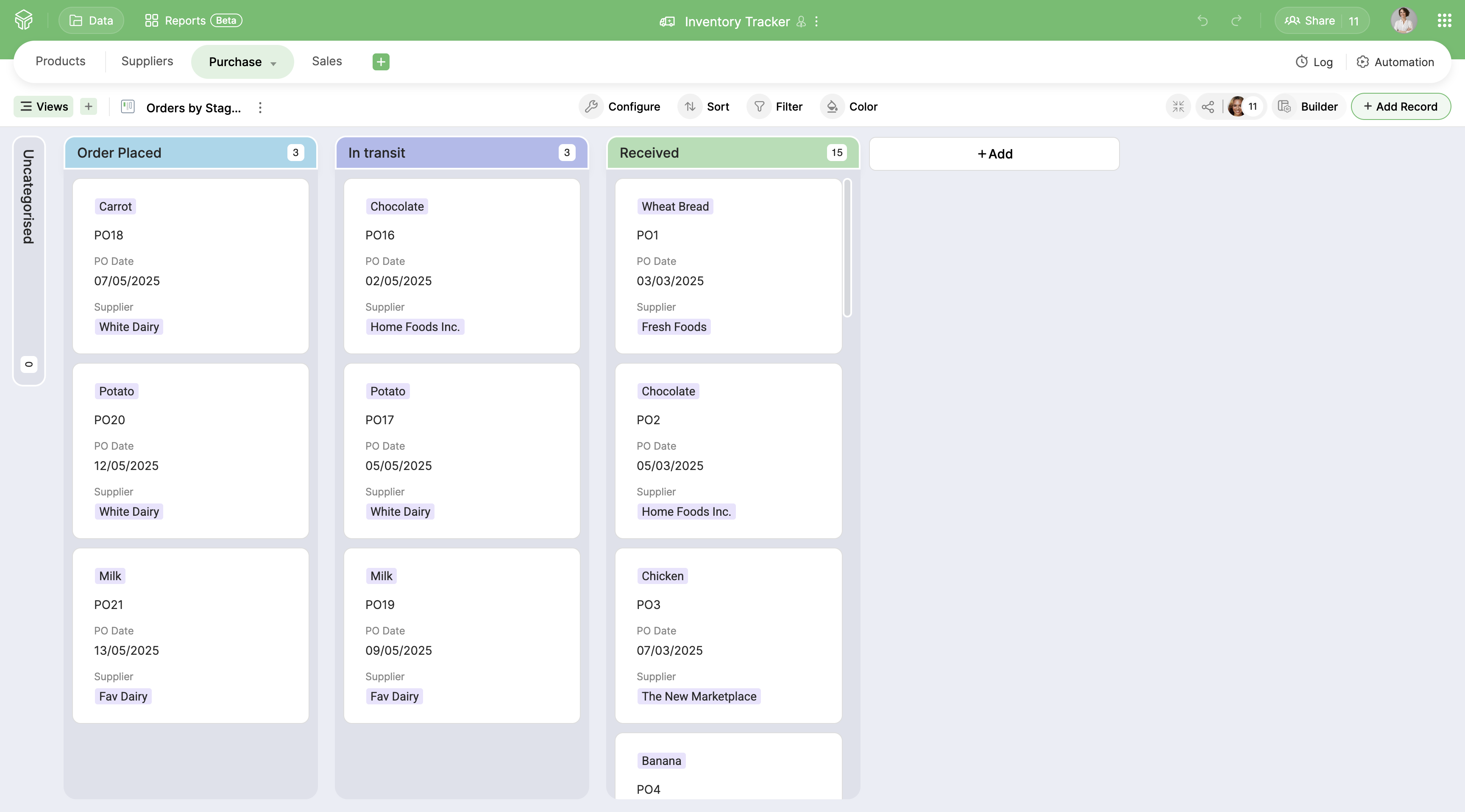Switch to the Products tab
This screenshot has height=812, width=1465.
click(x=60, y=61)
